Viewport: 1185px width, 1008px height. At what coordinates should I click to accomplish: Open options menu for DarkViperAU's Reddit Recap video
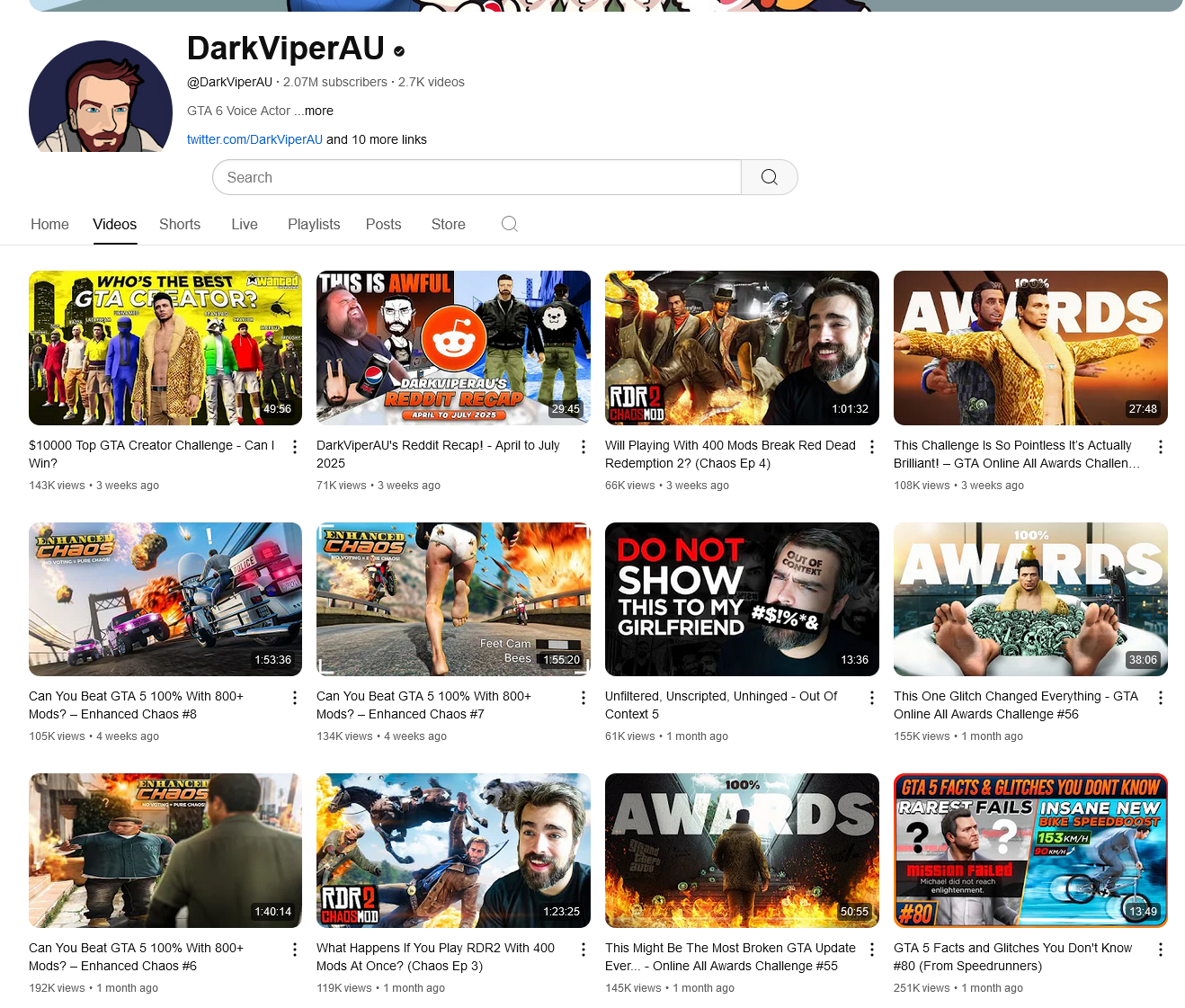point(584,447)
